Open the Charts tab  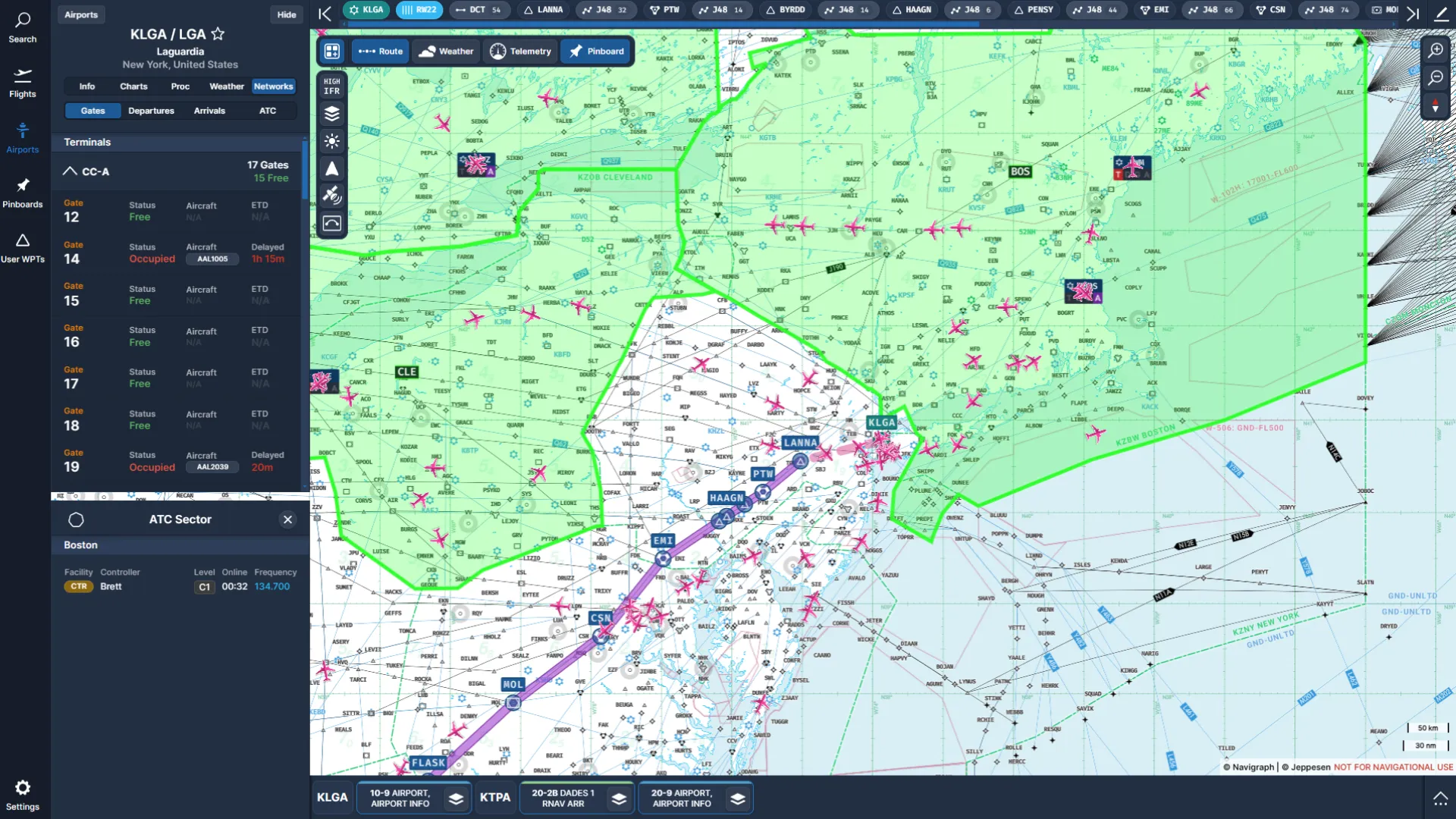click(x=133, y=86)
